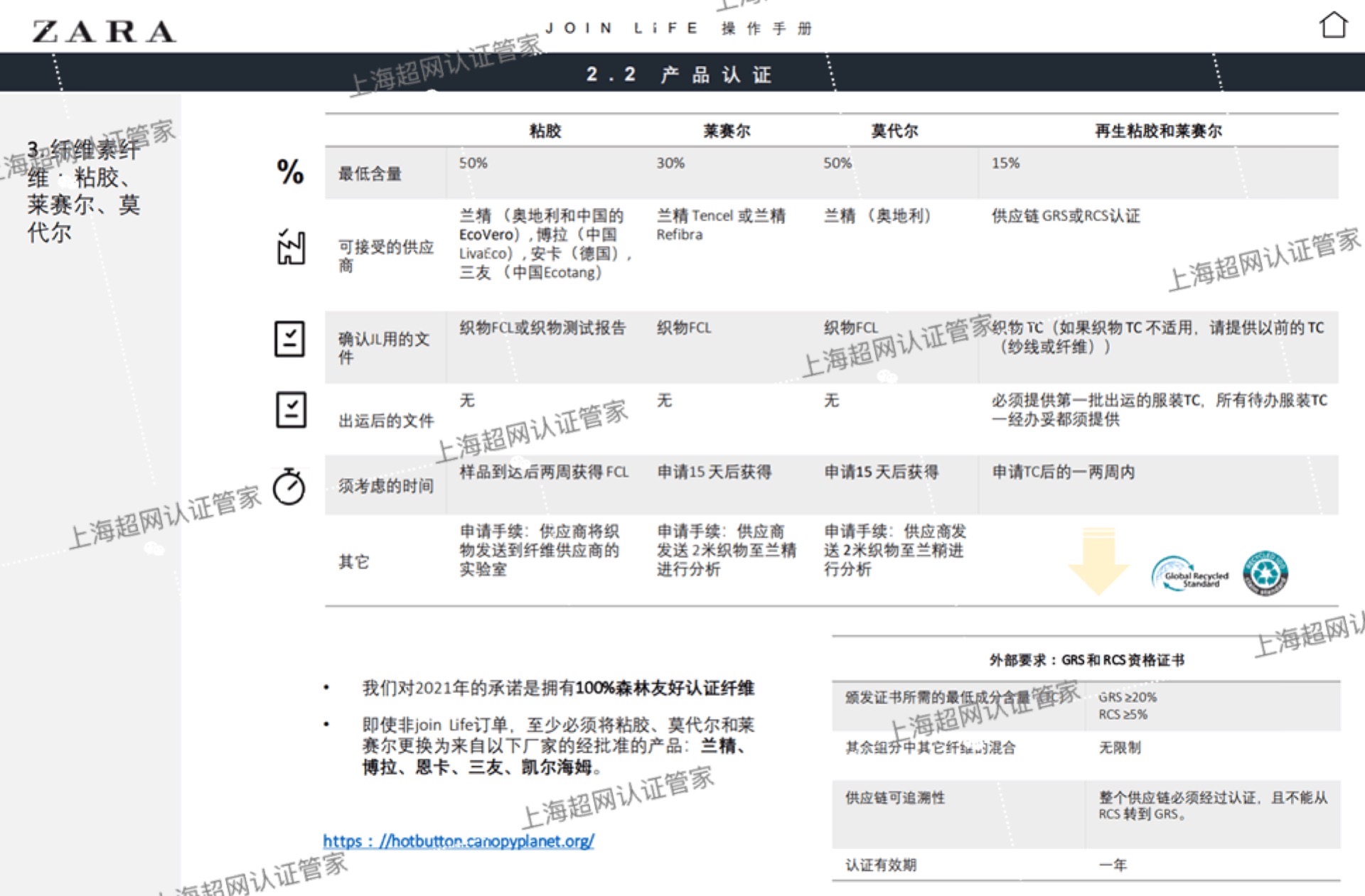
Task: Click the 最低含量 row label
Action: point(370,173)
